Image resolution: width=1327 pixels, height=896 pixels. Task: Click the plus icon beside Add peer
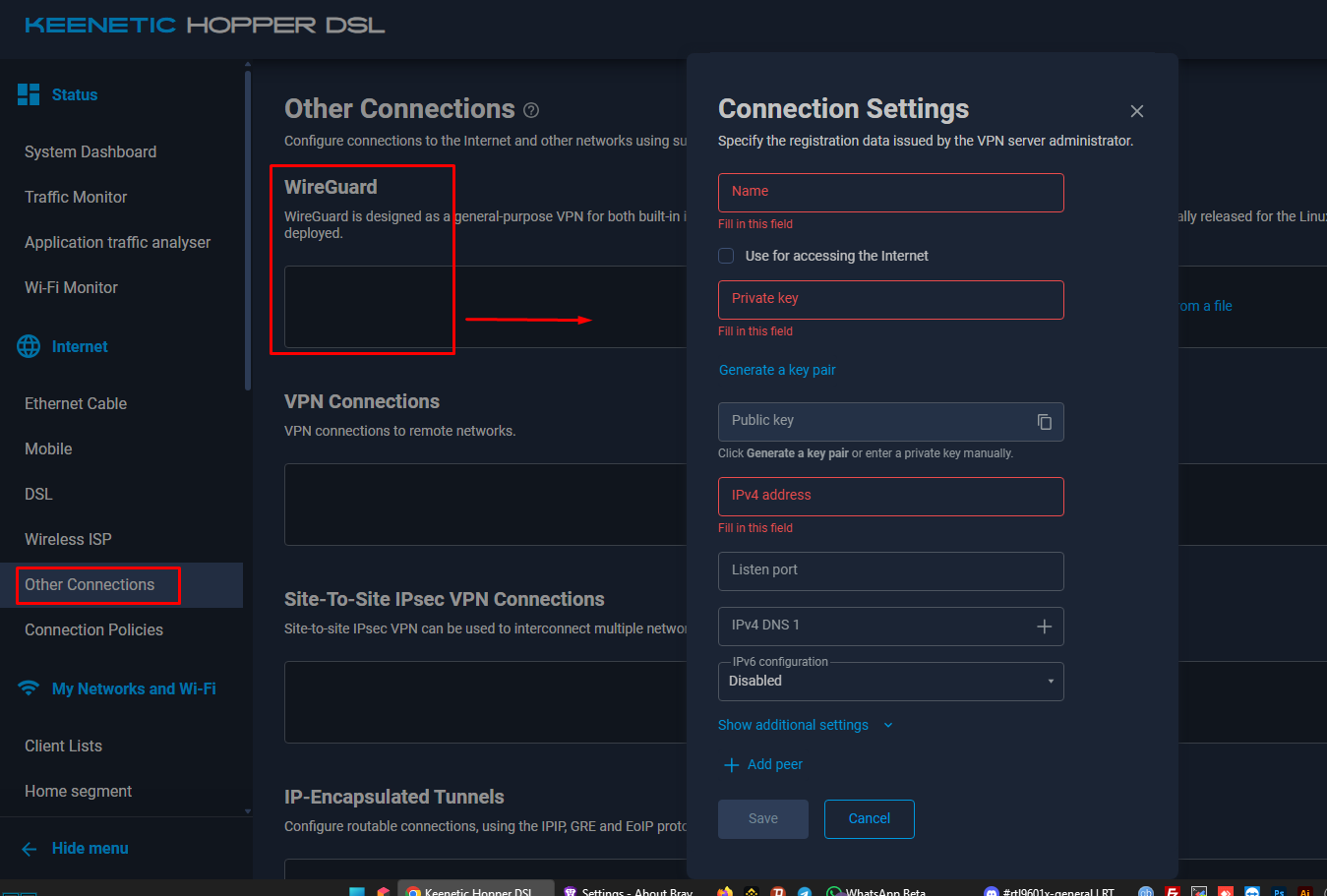pyautogui.click(x=731, y=765)
